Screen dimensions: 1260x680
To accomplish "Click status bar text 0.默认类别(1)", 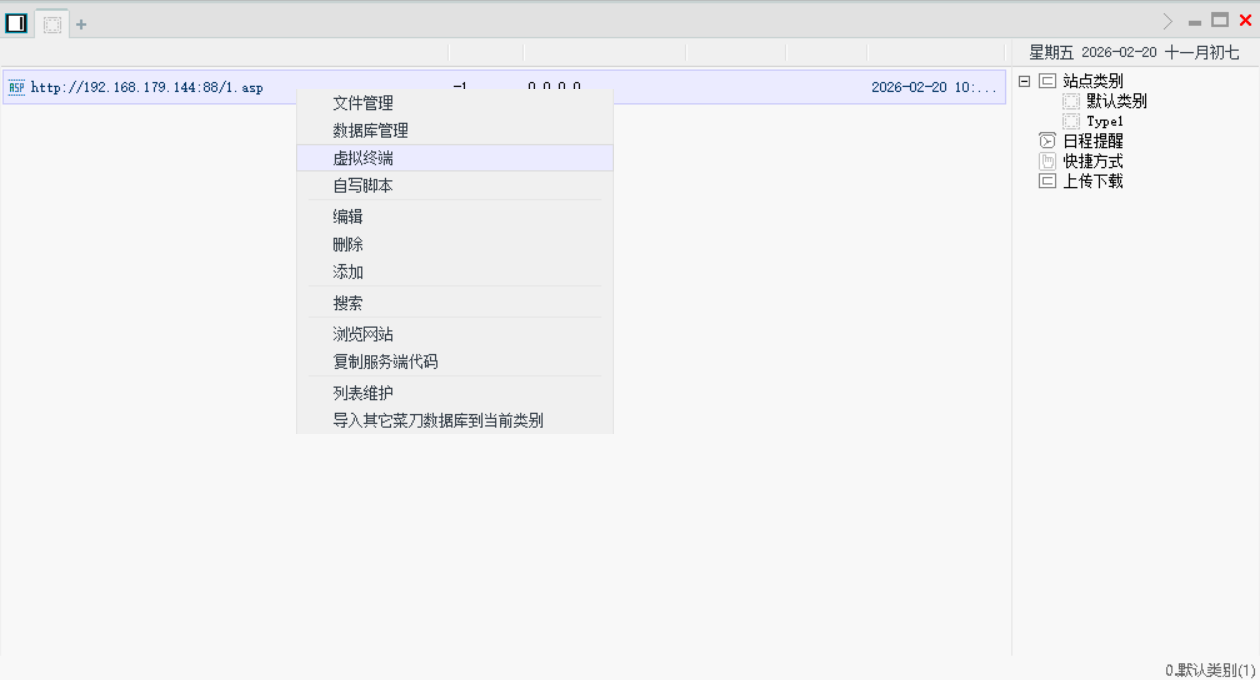I will point(1210,670).
